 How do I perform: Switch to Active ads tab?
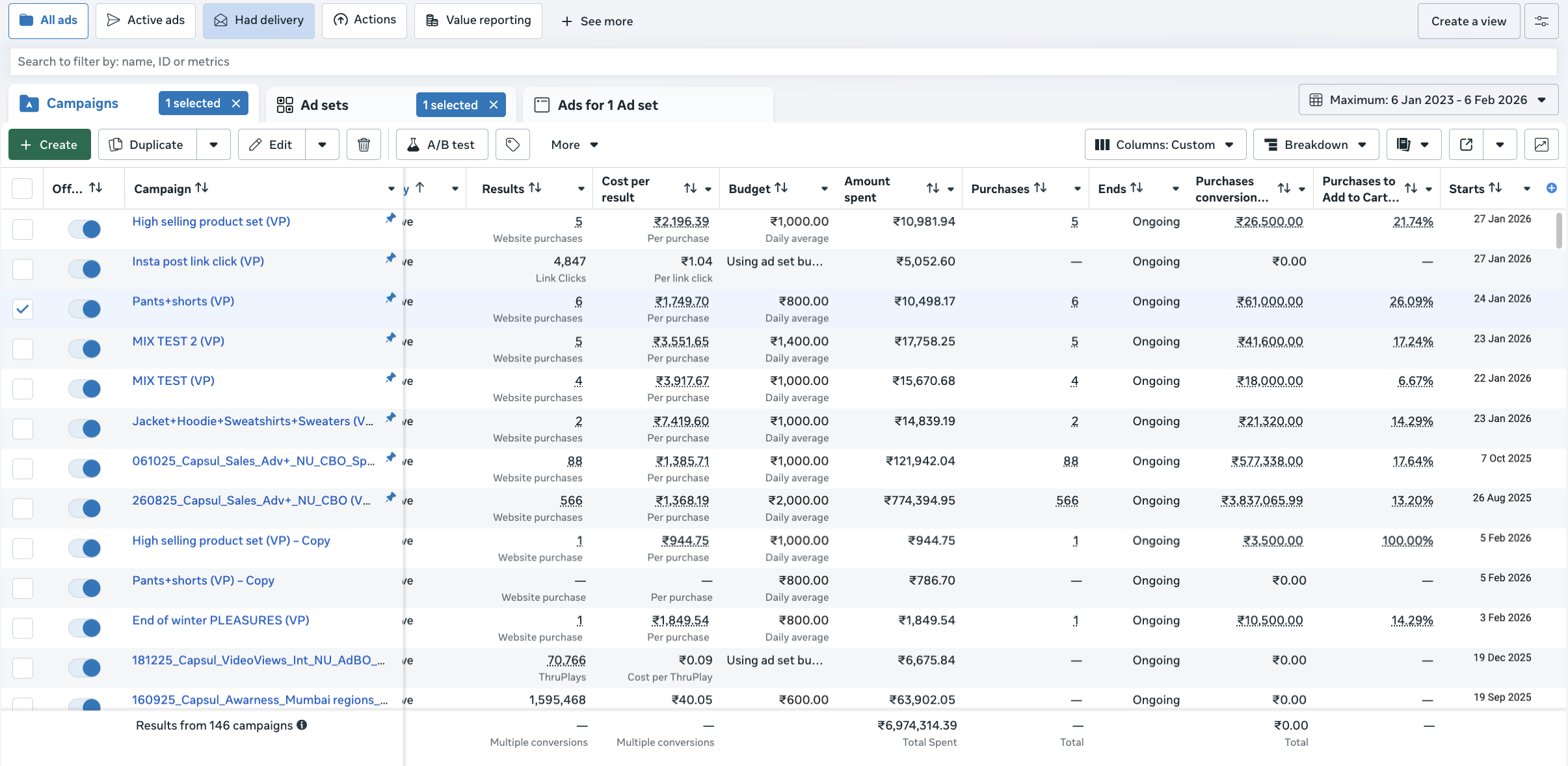146,20
